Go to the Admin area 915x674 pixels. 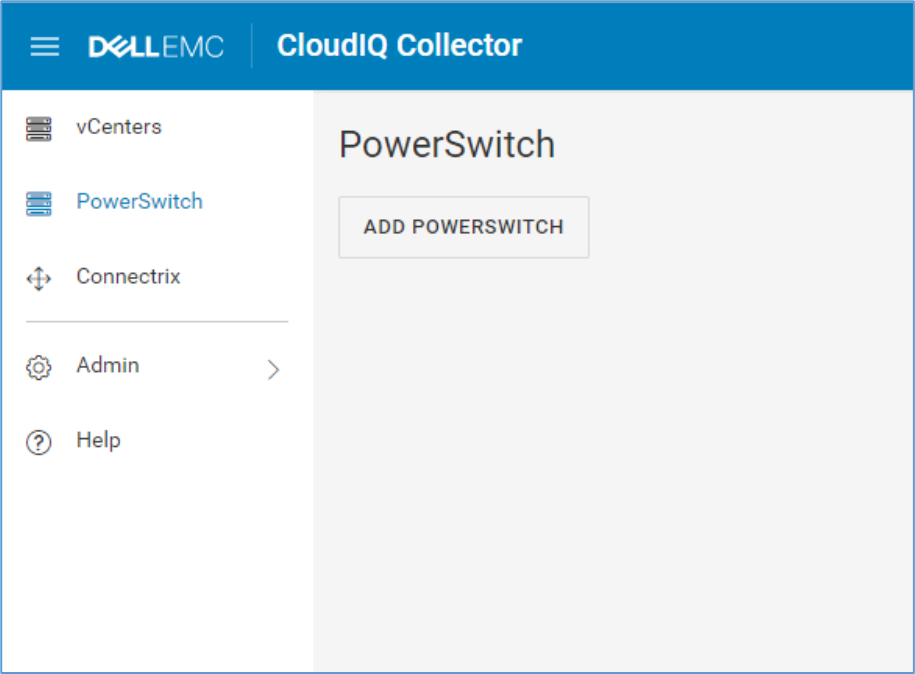coord(107,366)
